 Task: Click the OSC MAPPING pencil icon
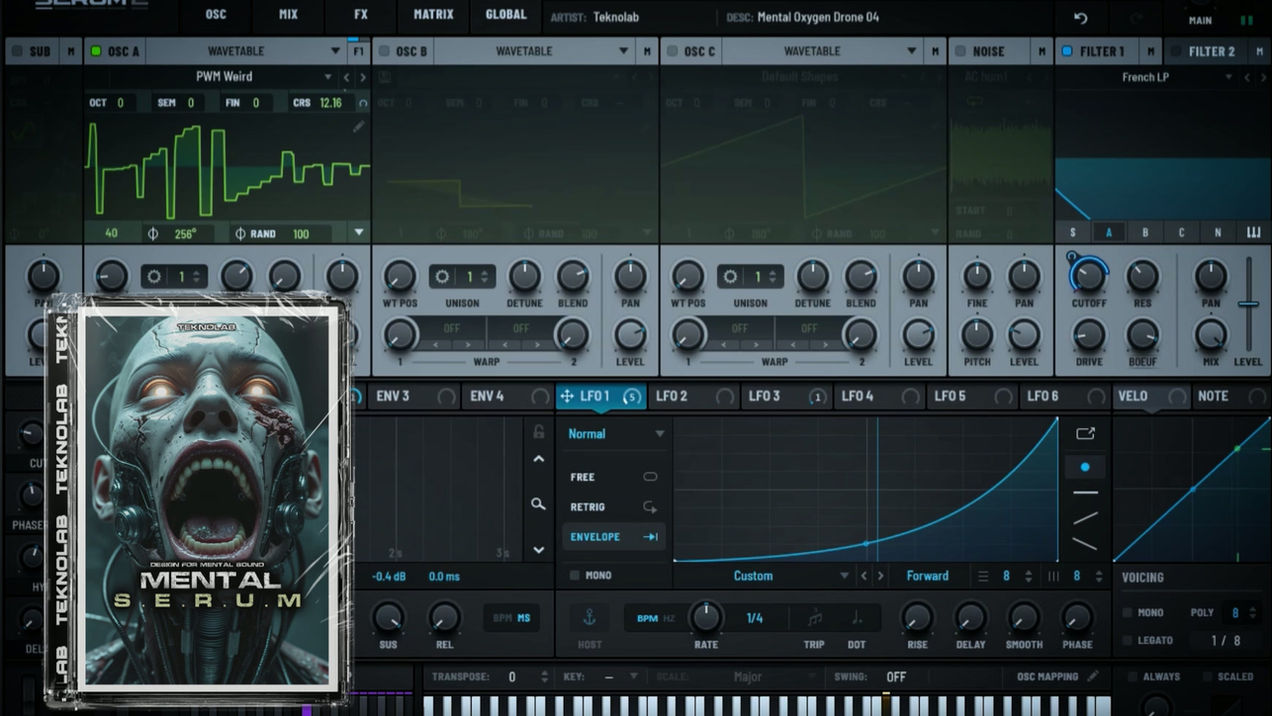pos(1094,676)
